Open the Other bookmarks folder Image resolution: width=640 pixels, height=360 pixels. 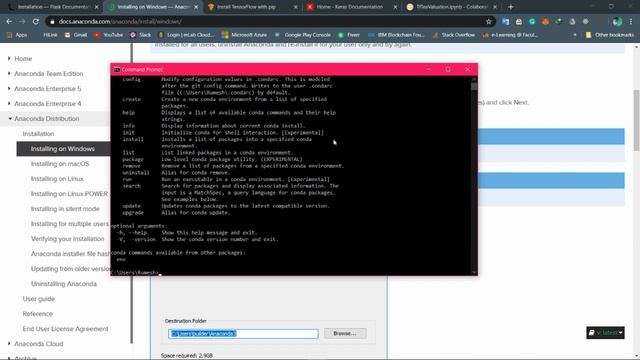coord(610,35)
